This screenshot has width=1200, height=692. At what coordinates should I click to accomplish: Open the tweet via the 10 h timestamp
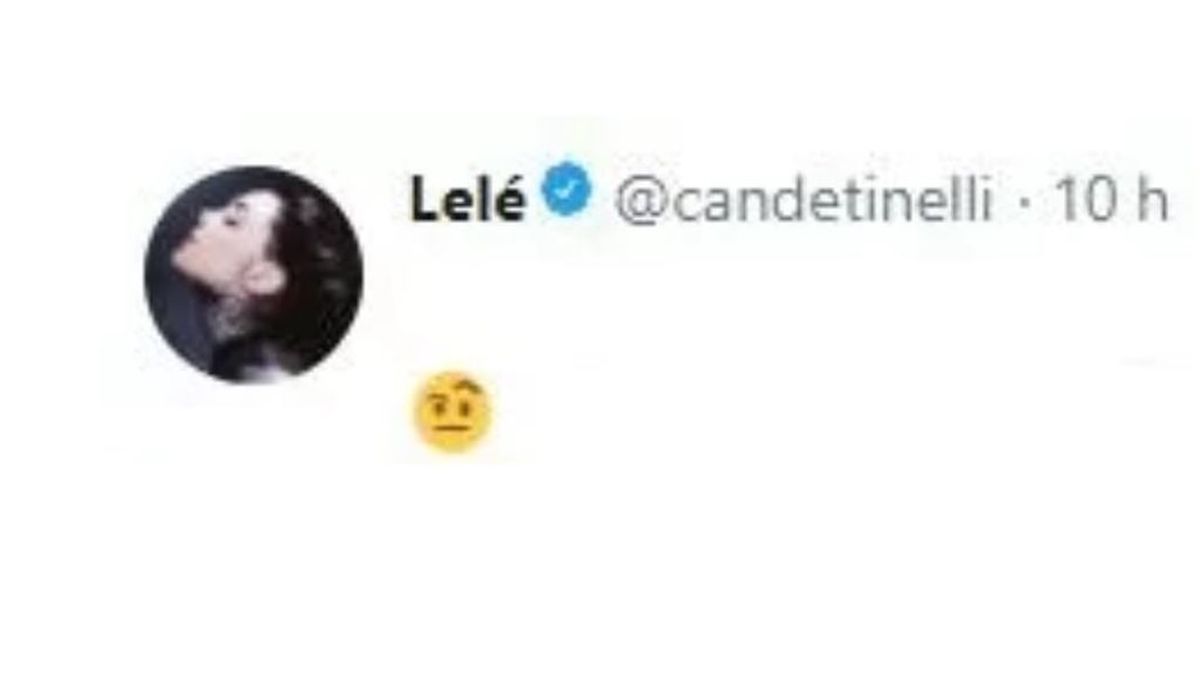(1112, 201)
